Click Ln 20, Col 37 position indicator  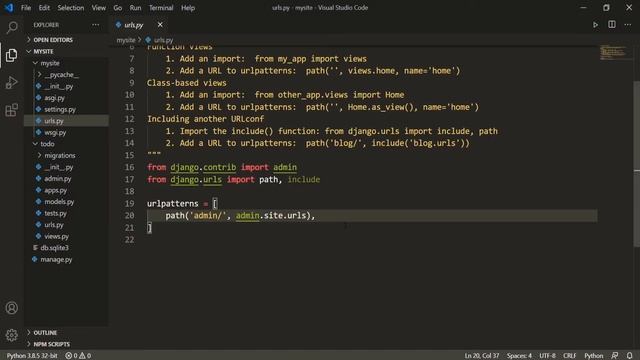click(x=482, y=356)
